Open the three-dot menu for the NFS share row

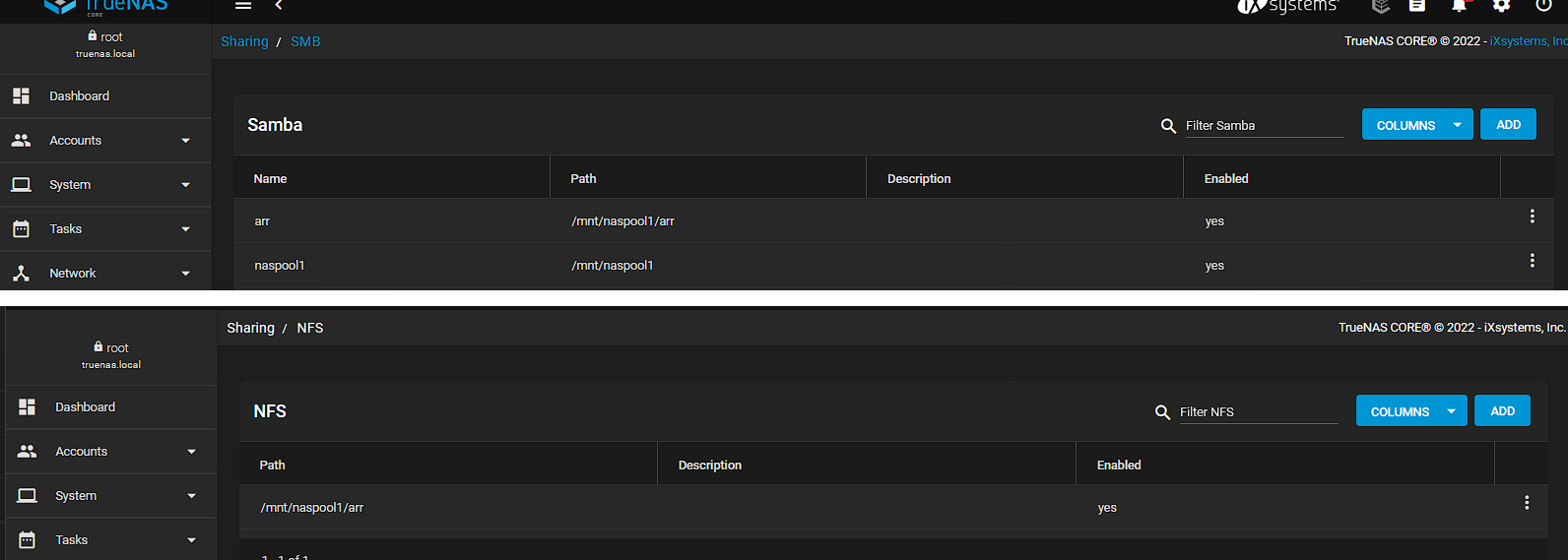click(x=1527, y=503)
